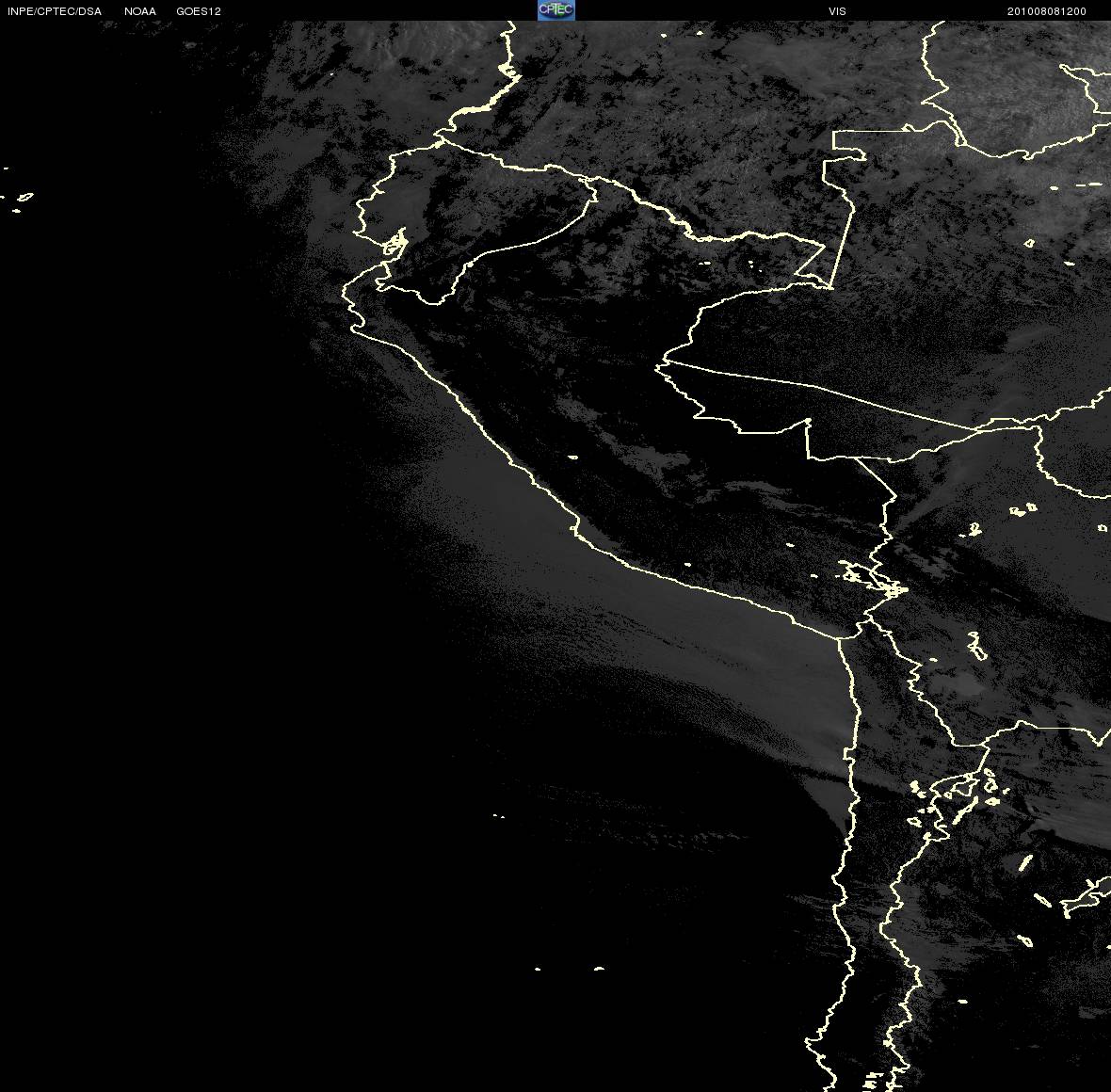Select the INPE/CPTEC/DSA header label

coord(55,11)
